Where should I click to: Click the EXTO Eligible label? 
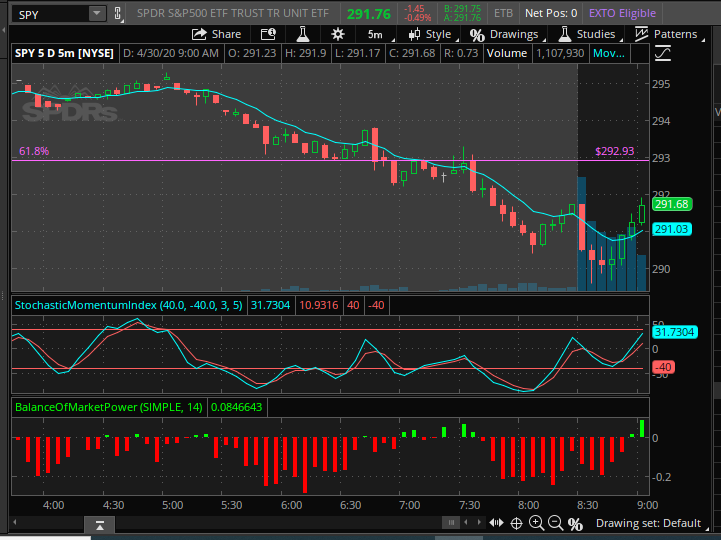coord(622,13)
